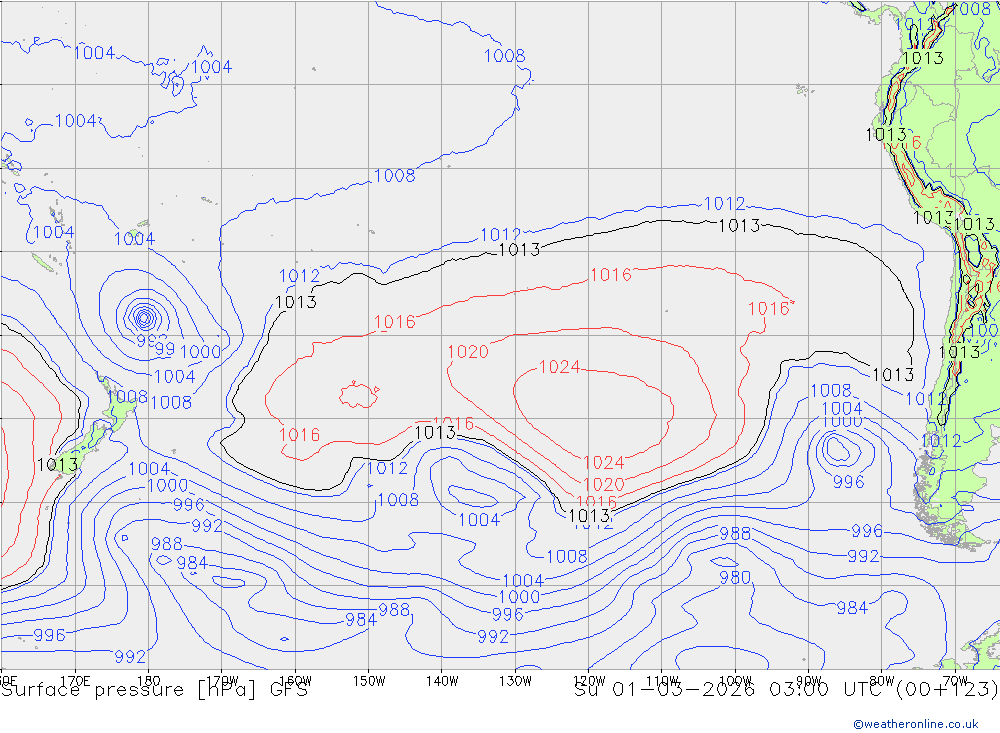Click the 70W longitude axis label

[x=955, y=681]
